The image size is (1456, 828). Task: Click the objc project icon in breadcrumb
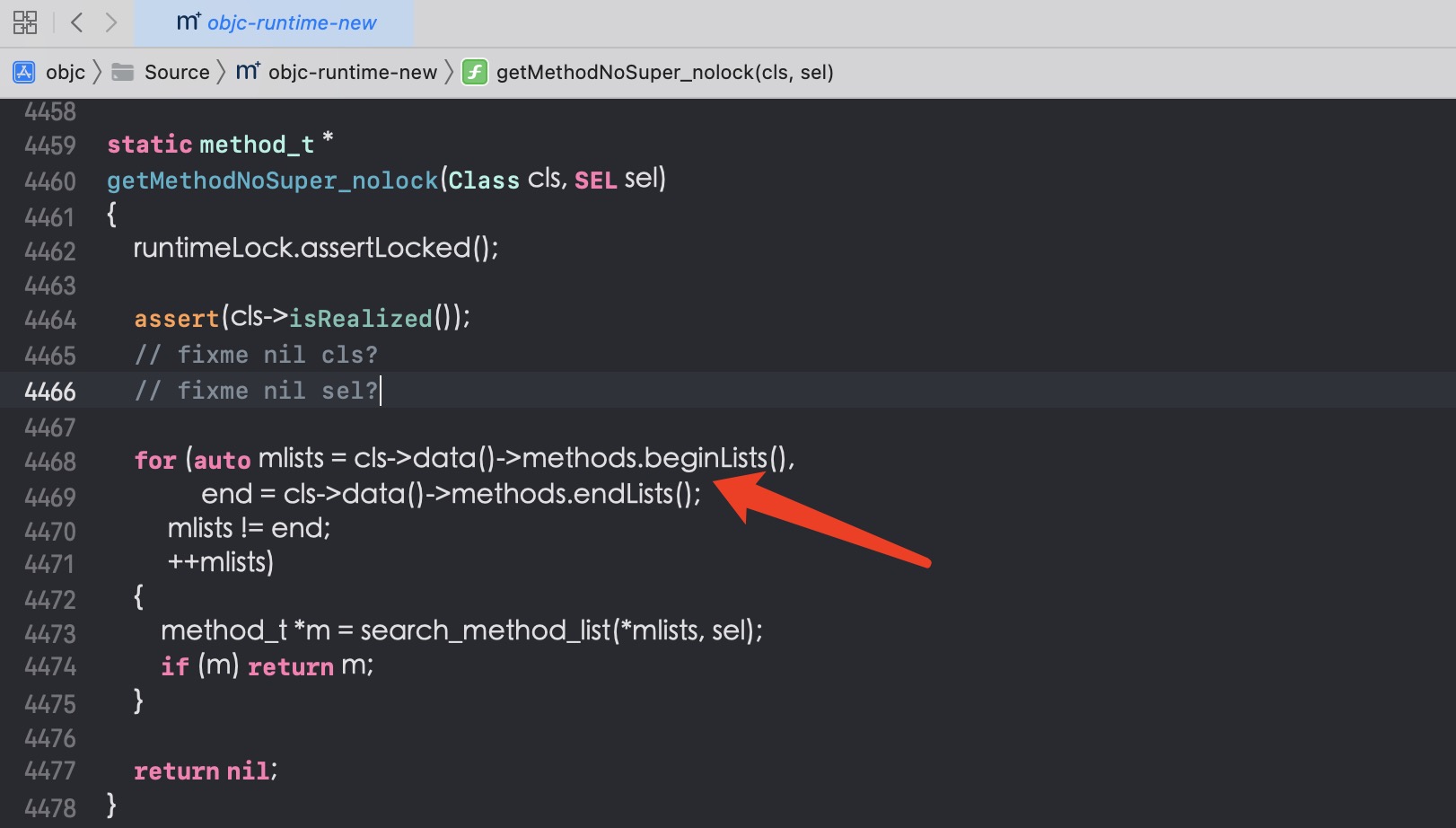[x=24, y=72]
